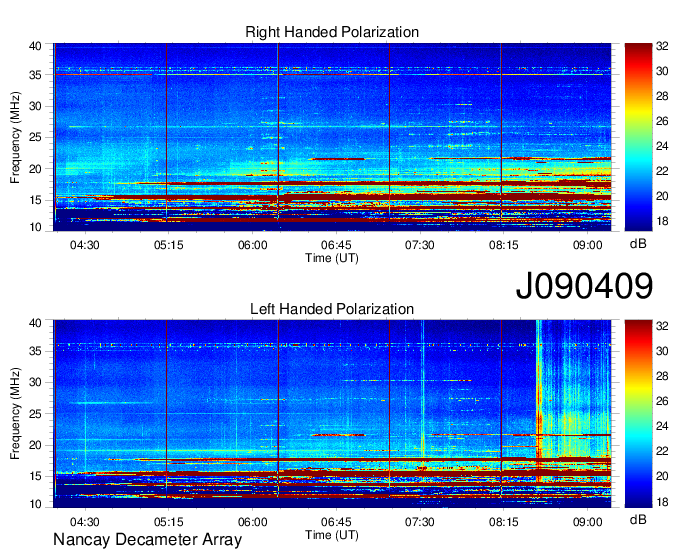Click the 22 value on Right Handed colorbar
Viewport: 680px width, 552px height.
[662, 171]
